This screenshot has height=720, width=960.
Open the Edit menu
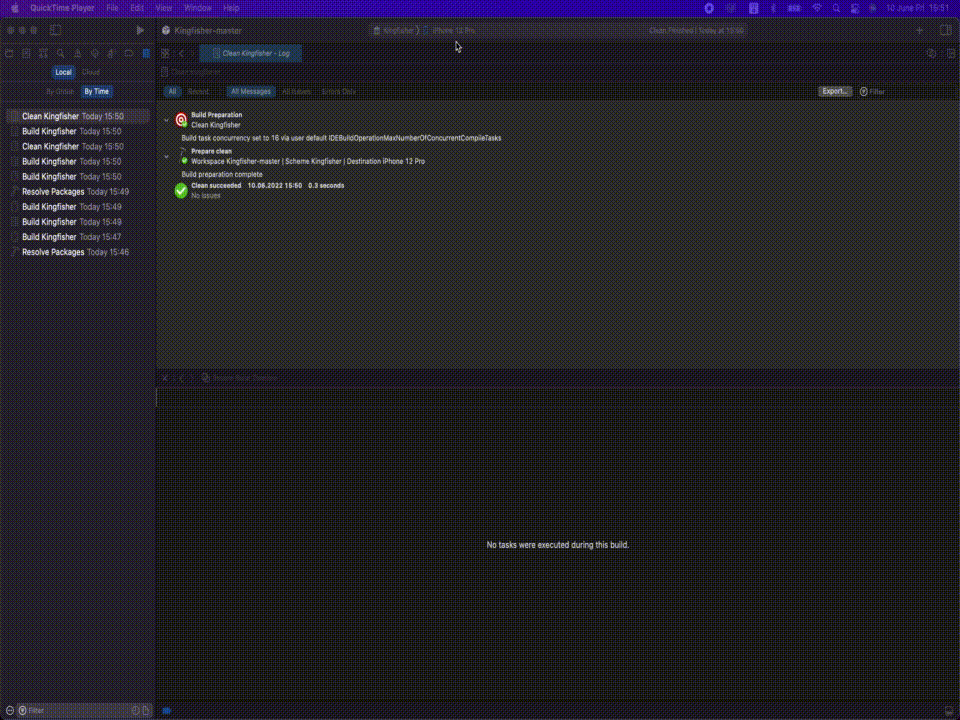tap(137, 8)
